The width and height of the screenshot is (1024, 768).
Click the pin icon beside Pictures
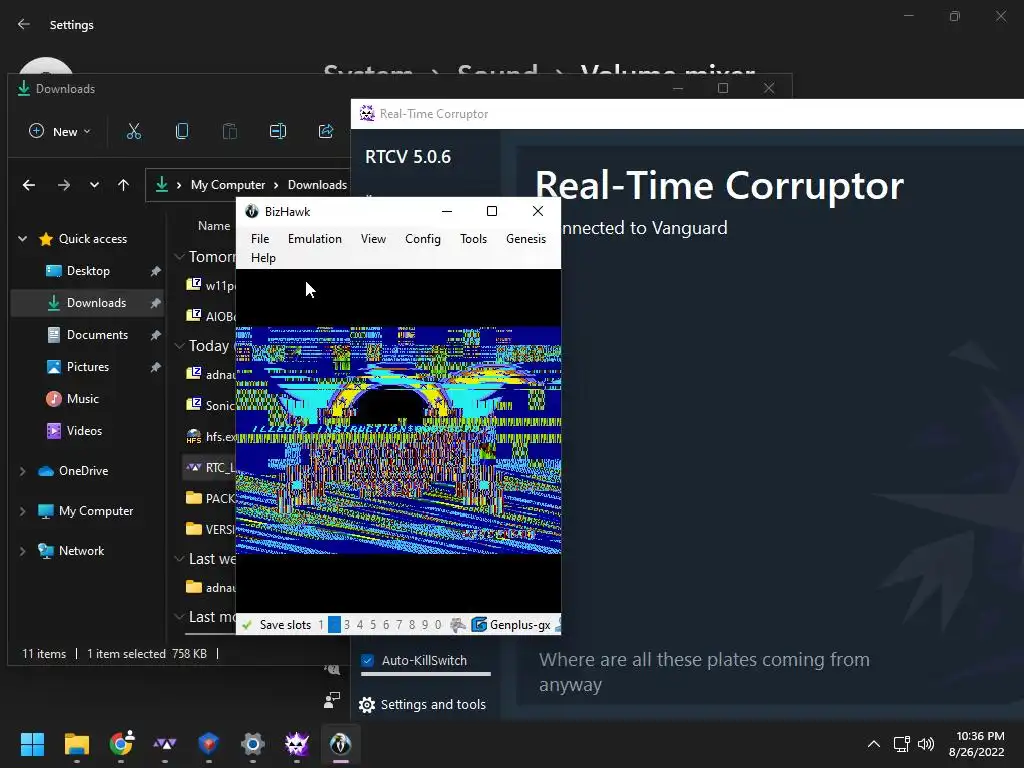pos(155,367)
